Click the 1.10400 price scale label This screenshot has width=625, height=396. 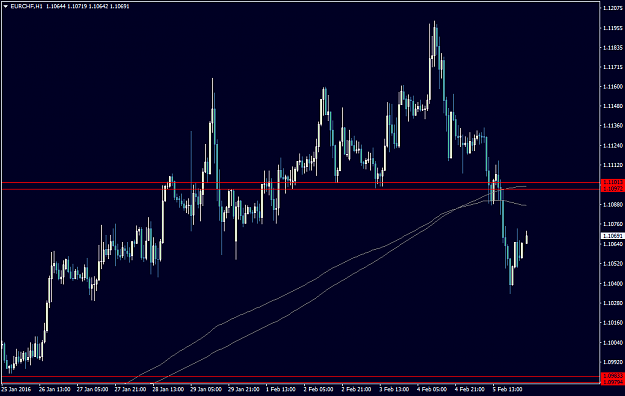coord(613,284)
